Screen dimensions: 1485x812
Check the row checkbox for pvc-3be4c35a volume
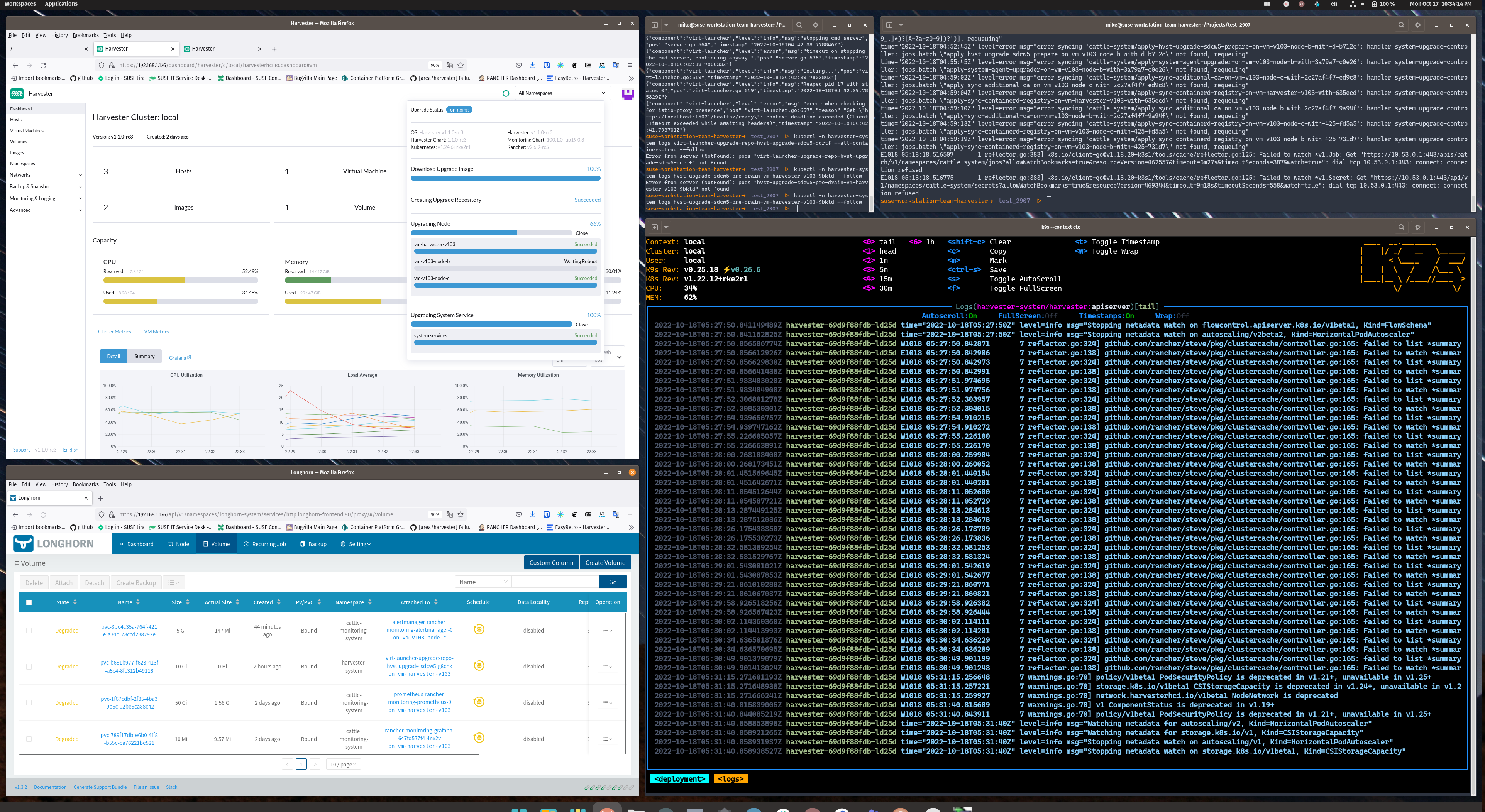[28, 631]
